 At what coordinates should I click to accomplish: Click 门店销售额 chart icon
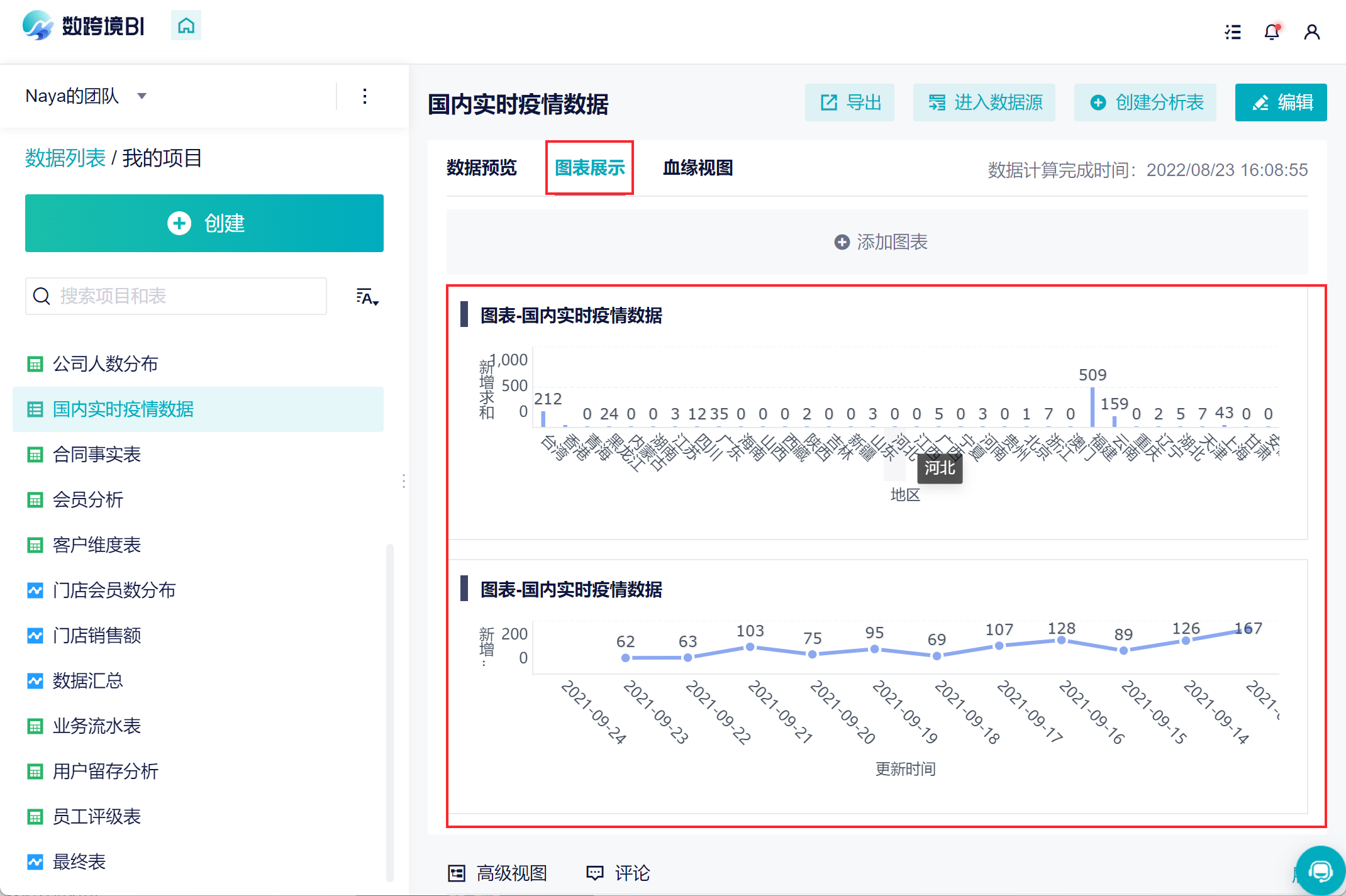35,636
